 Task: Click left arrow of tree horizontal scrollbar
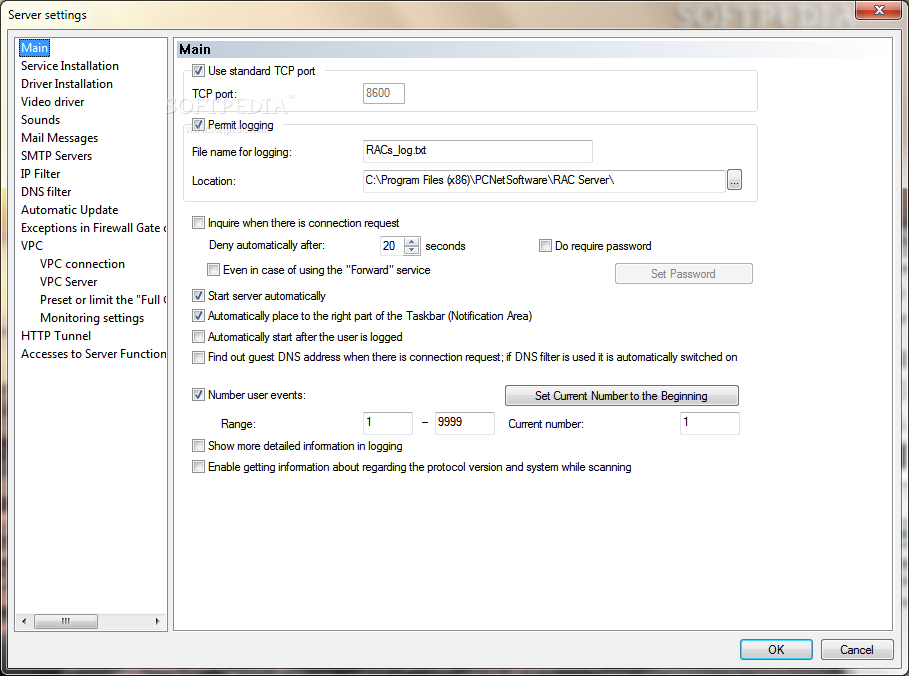[x=24, y=622]
